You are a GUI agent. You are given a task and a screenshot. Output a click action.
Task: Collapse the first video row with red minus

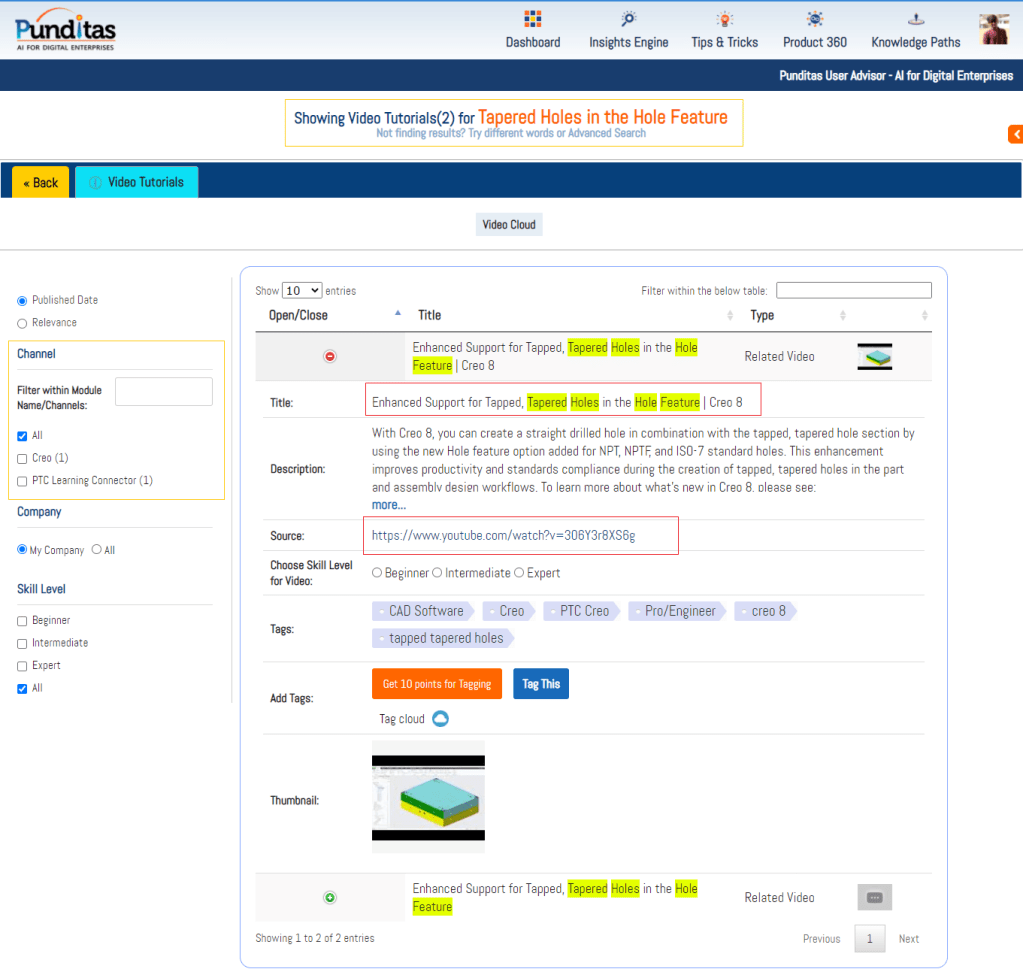point(330,356)
